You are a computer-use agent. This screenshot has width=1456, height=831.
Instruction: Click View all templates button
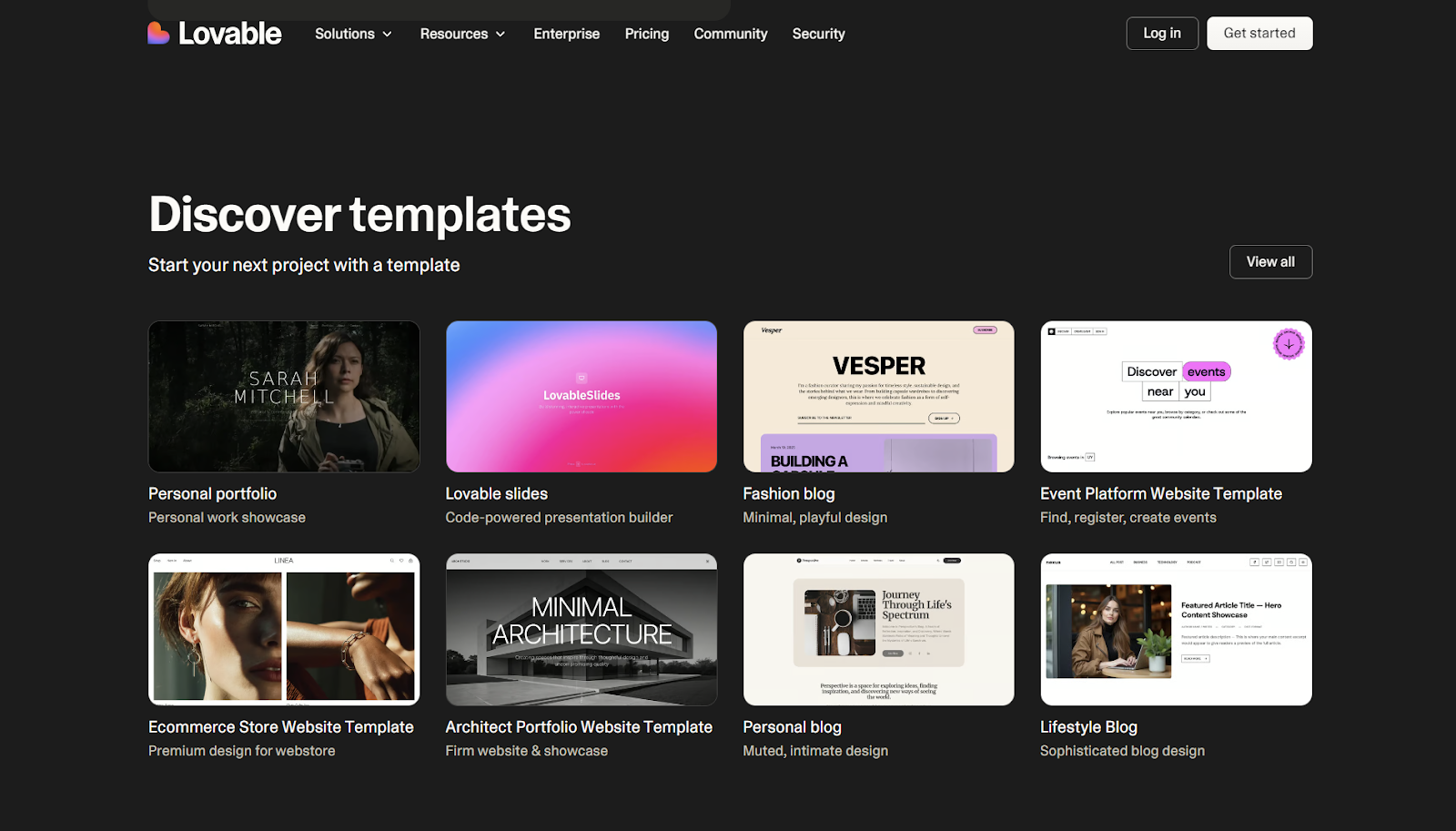(1270, 262)
